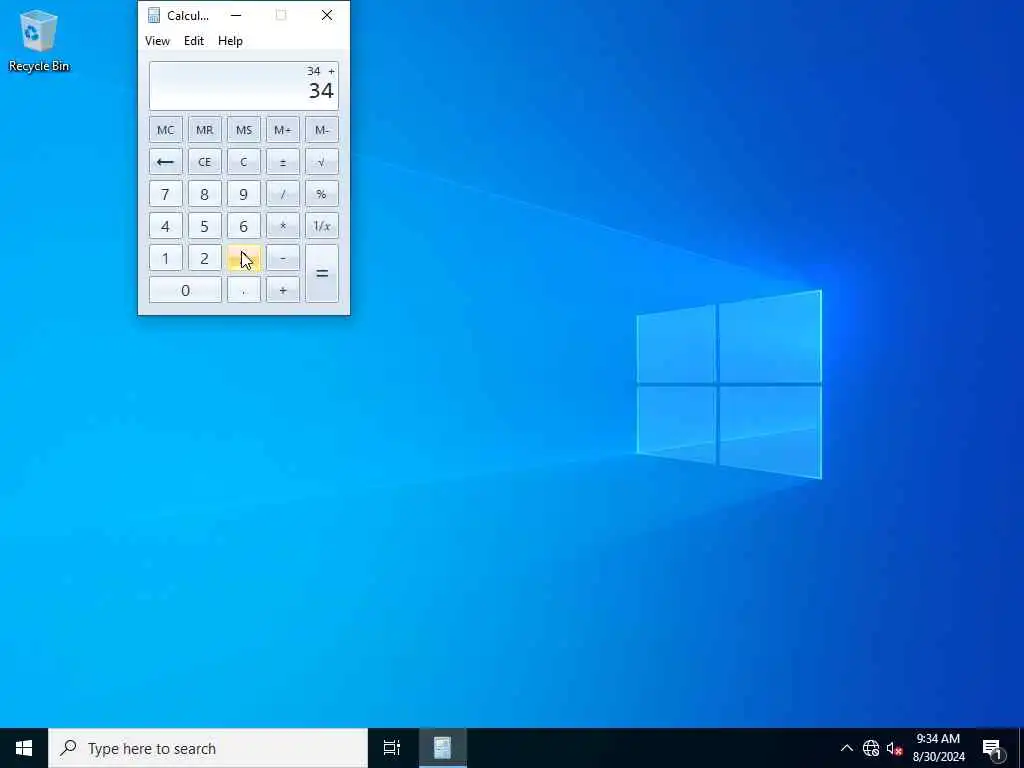Click the backspace arrow button in Calculator
1024x768 pixels.
165,162
